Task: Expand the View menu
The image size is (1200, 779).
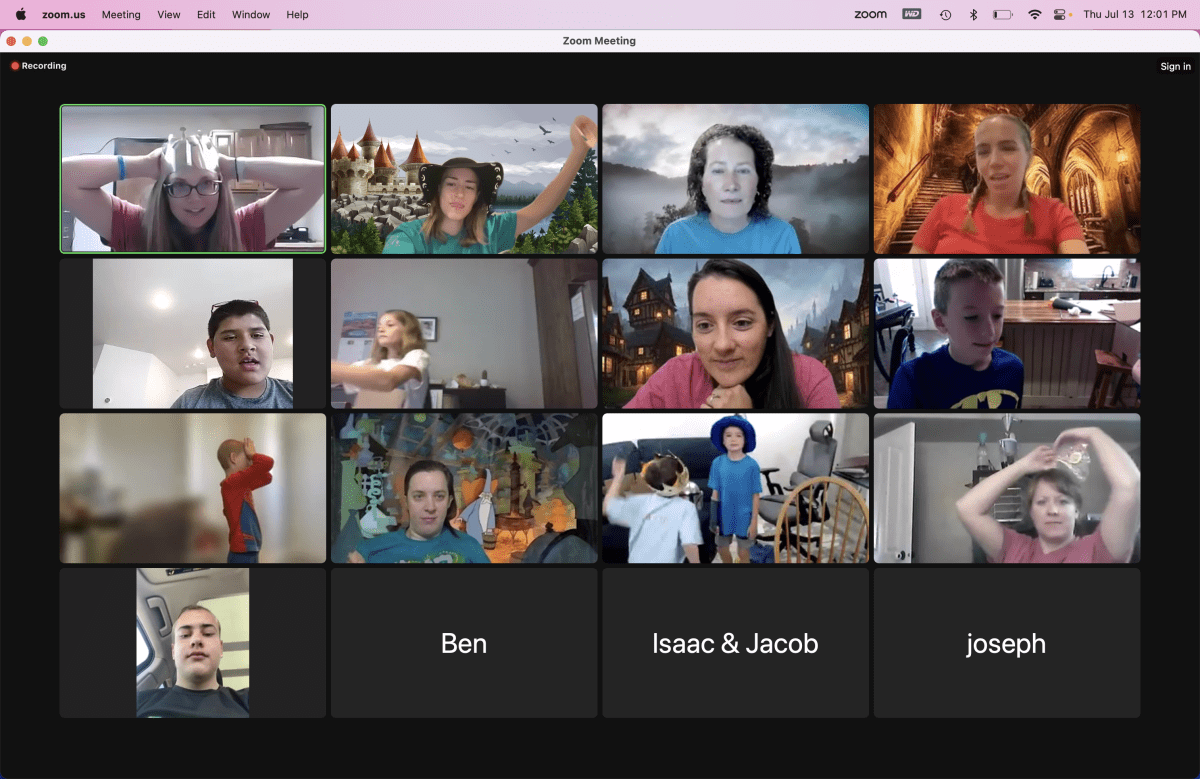Action: tap(169, 14)
